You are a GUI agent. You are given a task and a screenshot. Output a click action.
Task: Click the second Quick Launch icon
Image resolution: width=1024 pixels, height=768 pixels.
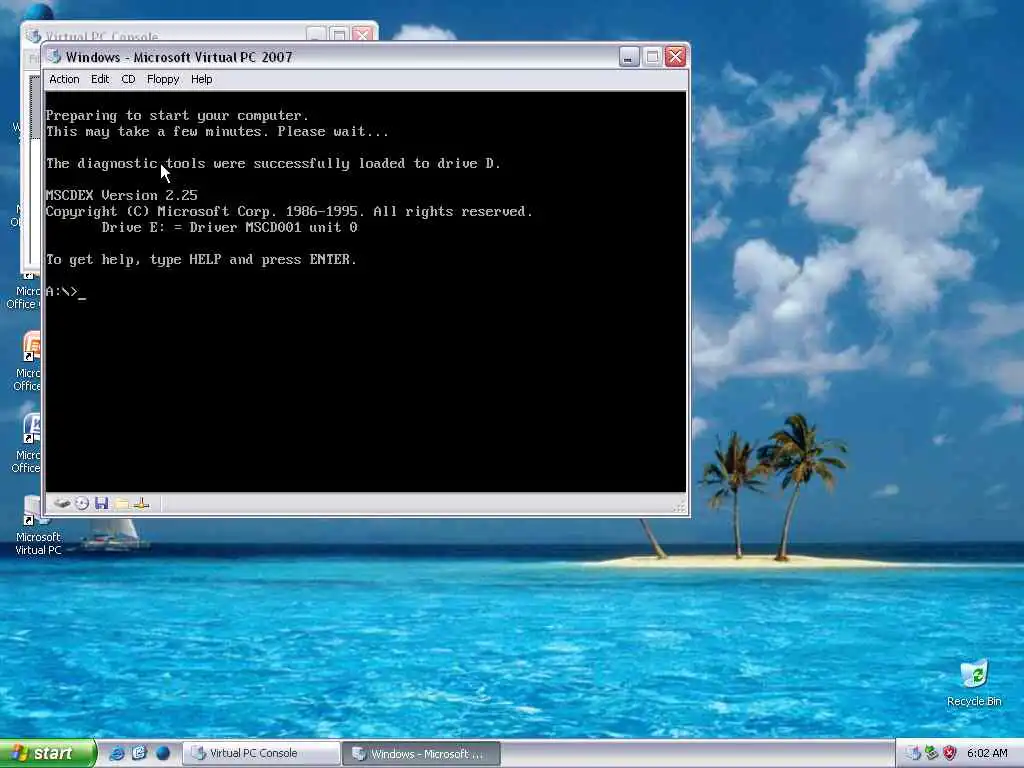(139, 754)
